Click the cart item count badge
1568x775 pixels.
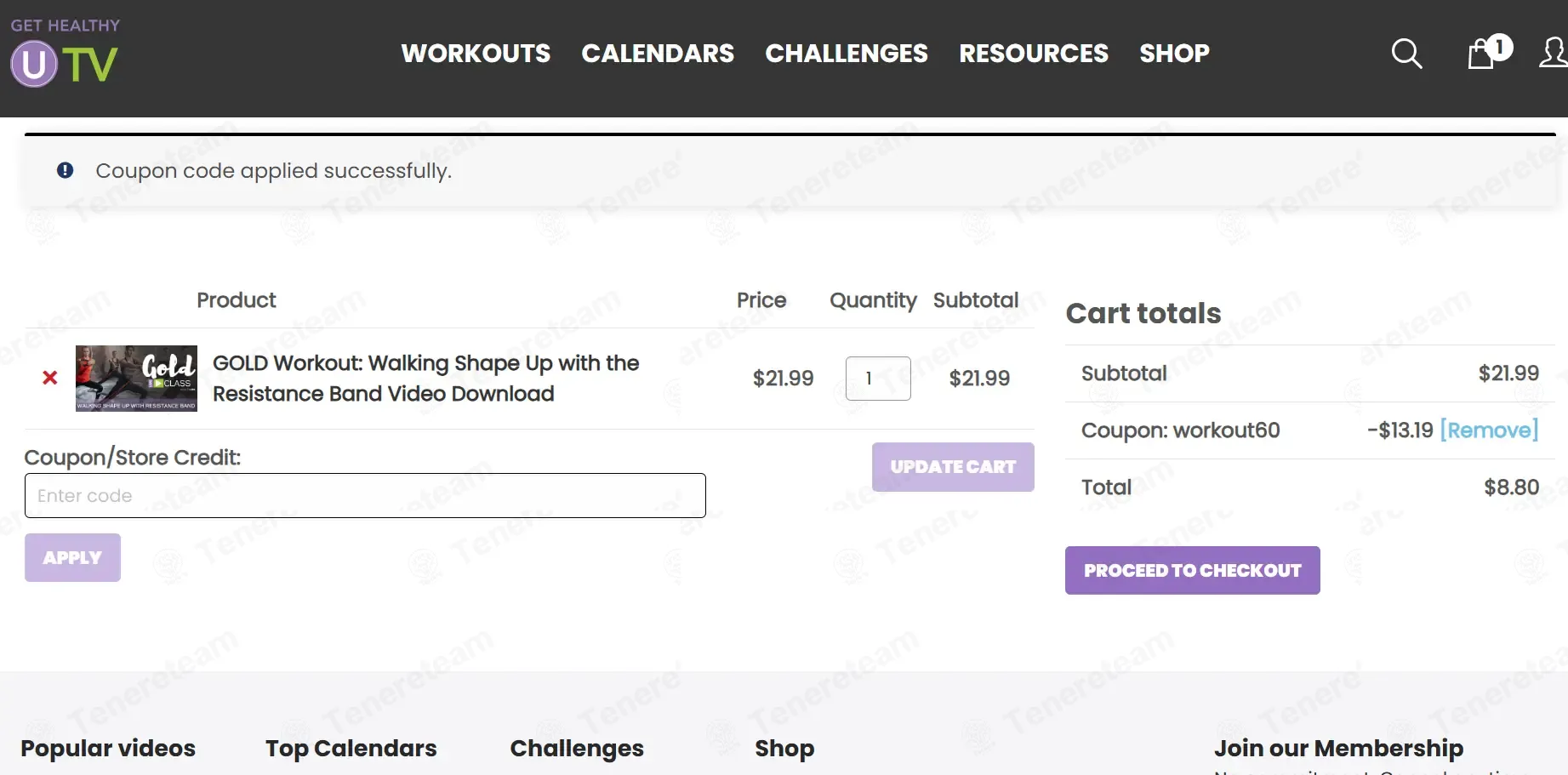[1500, 47]
